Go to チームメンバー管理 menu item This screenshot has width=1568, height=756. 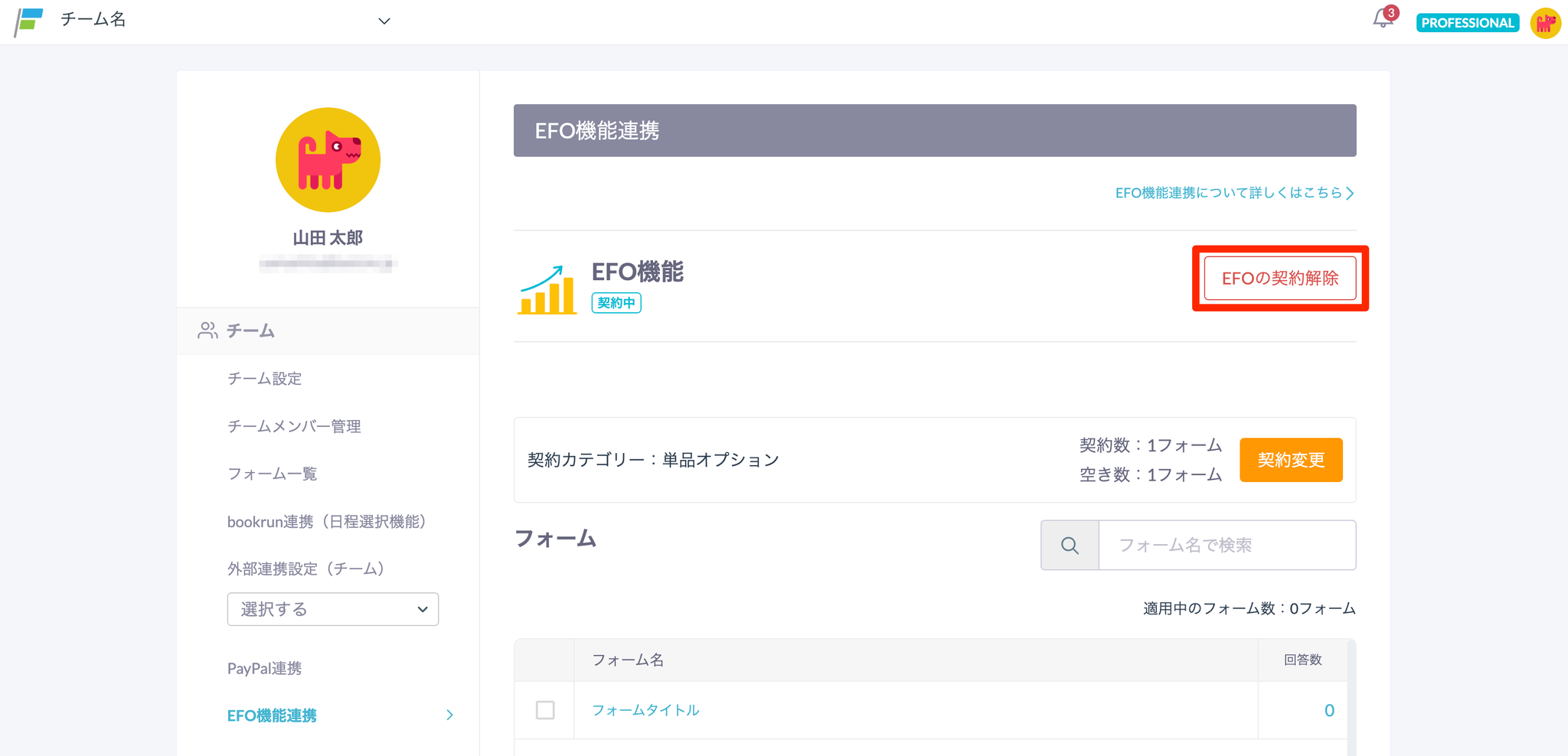(294, 426)
